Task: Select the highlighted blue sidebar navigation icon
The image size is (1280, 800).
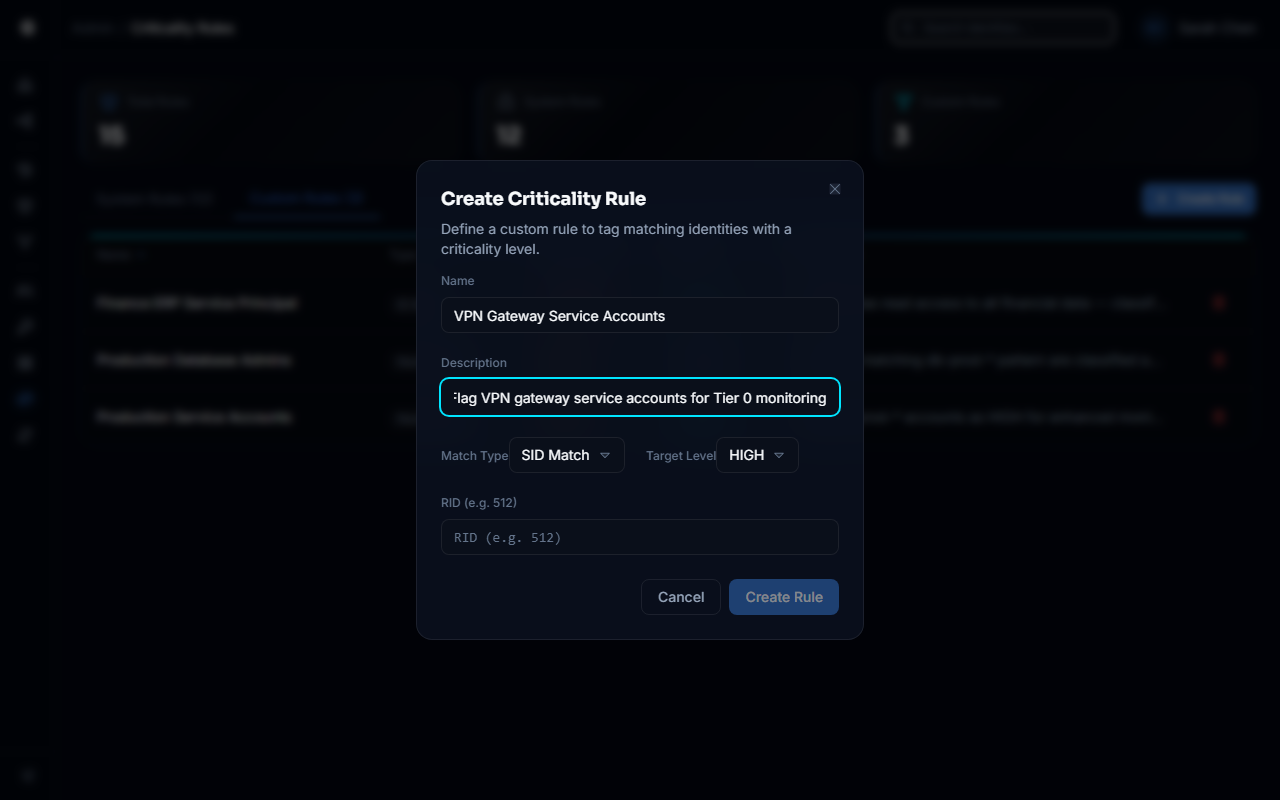Action: click(25, 398)
